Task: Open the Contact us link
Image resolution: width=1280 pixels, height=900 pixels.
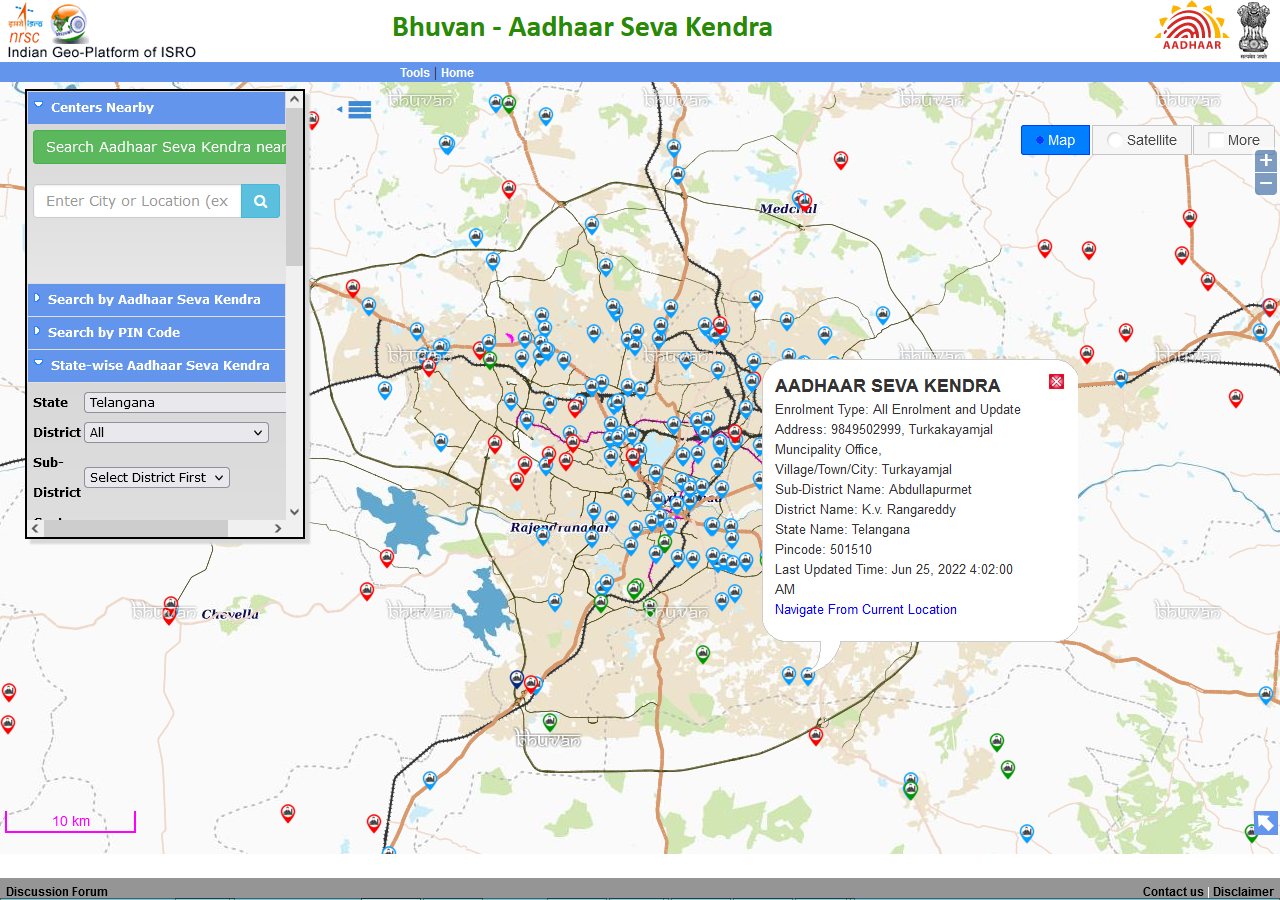Action: [x=1173, y=892]
